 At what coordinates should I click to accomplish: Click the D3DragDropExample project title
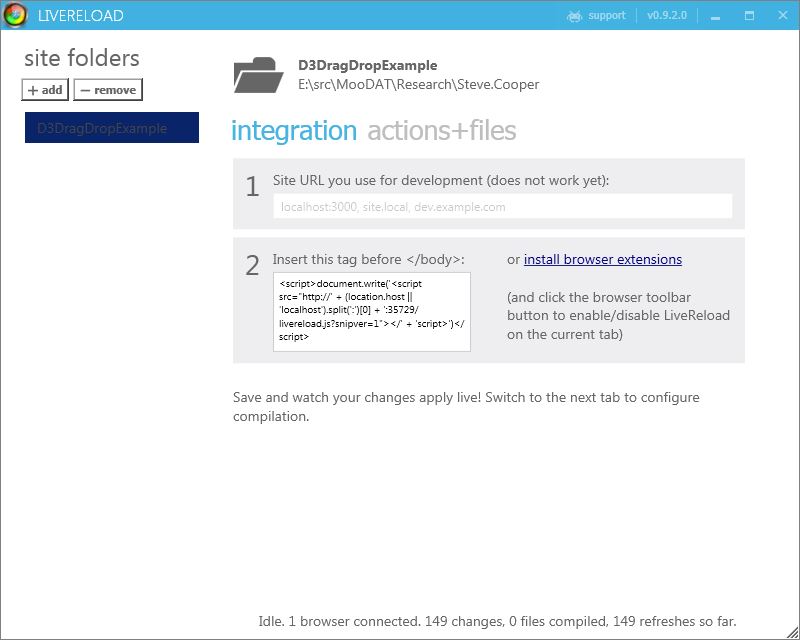click(367, 65)
